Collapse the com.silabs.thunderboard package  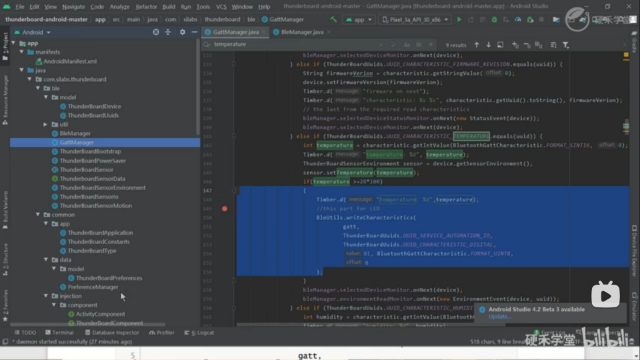point(30,79)
